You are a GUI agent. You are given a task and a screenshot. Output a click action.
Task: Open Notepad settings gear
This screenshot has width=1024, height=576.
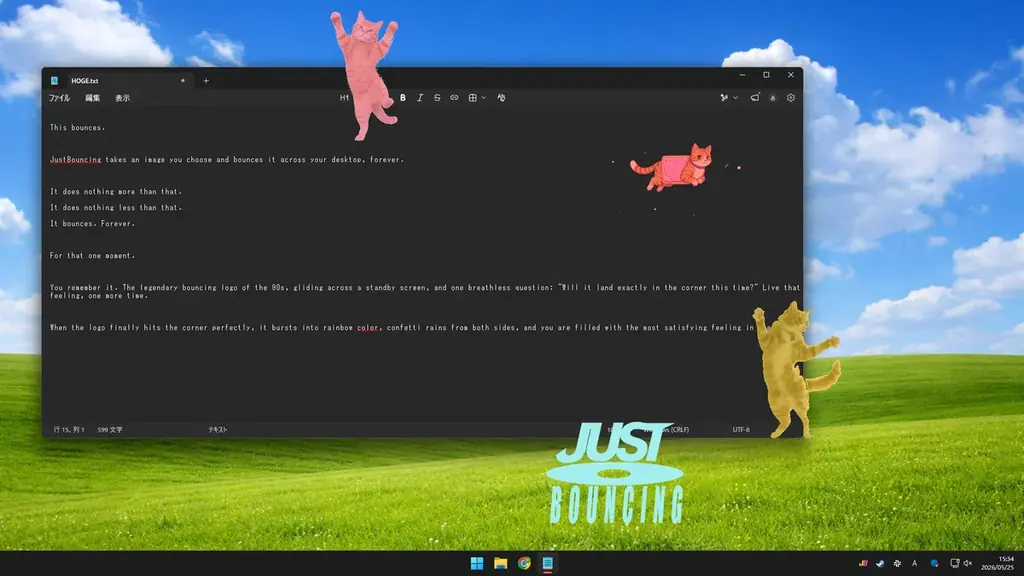point(791,98)
